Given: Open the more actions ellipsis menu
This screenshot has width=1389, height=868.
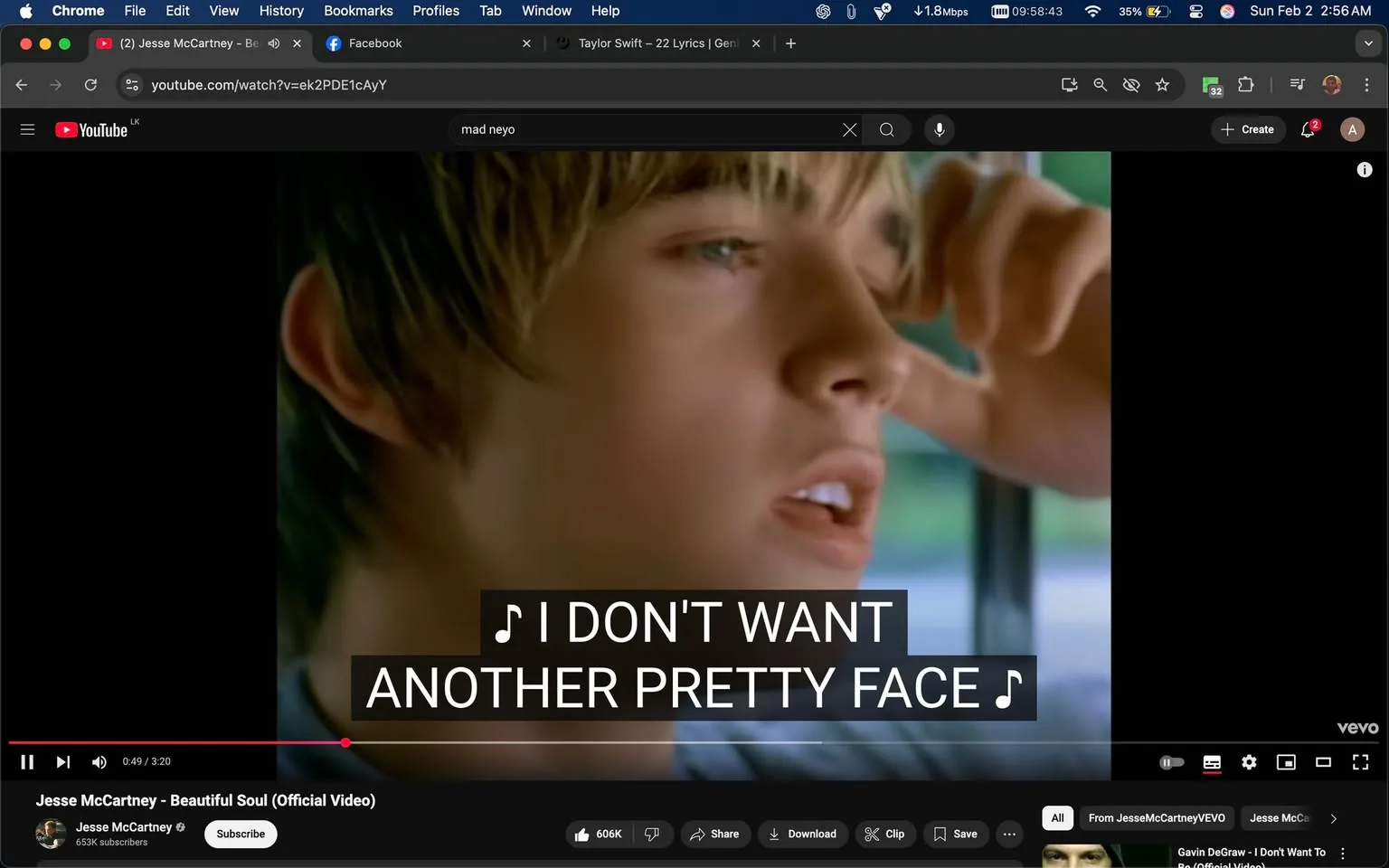Looking at the screenshot, I should (x=1008, y=834).
